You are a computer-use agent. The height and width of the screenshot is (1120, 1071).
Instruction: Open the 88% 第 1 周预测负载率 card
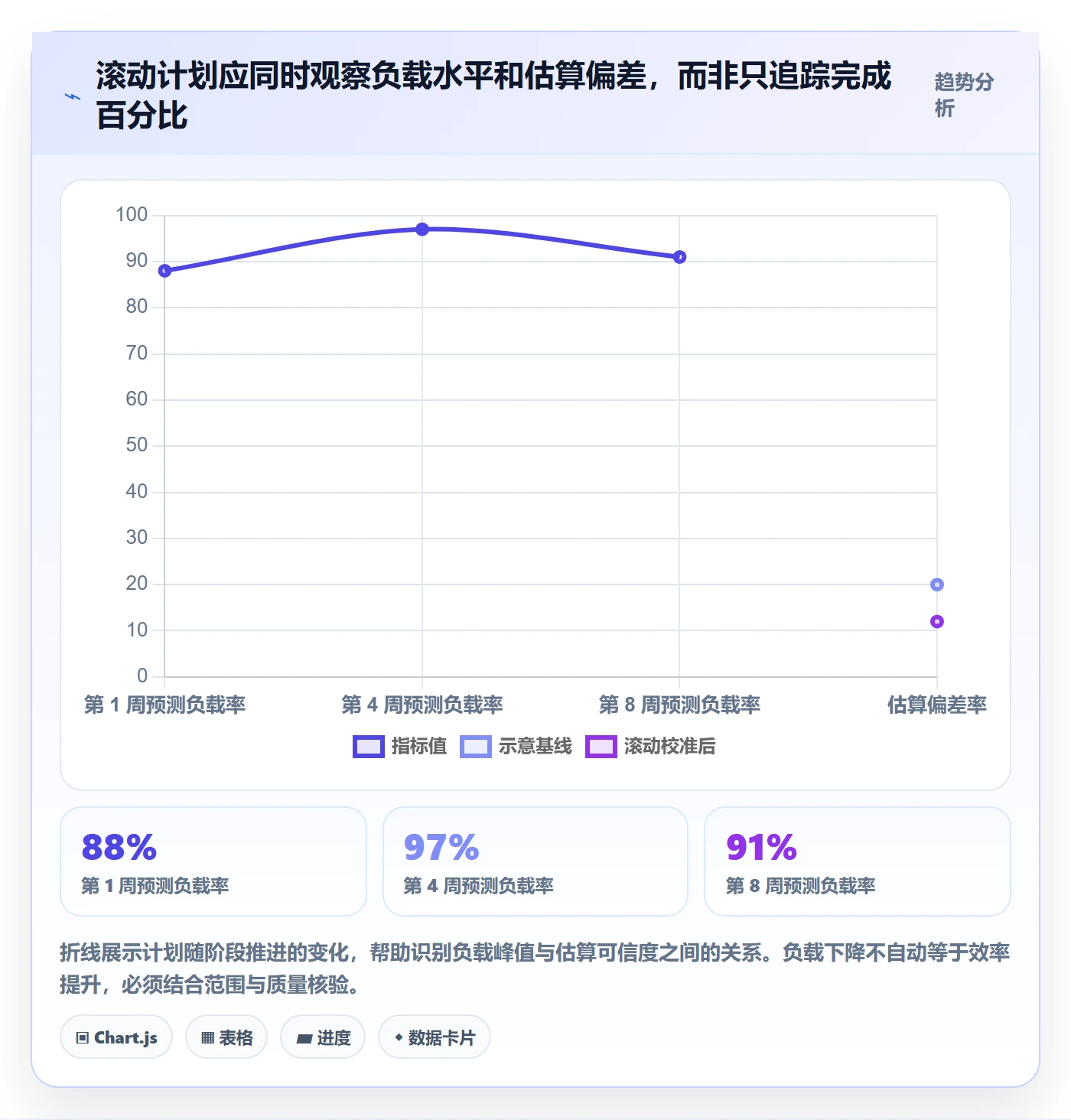click(x=213, y=861)
